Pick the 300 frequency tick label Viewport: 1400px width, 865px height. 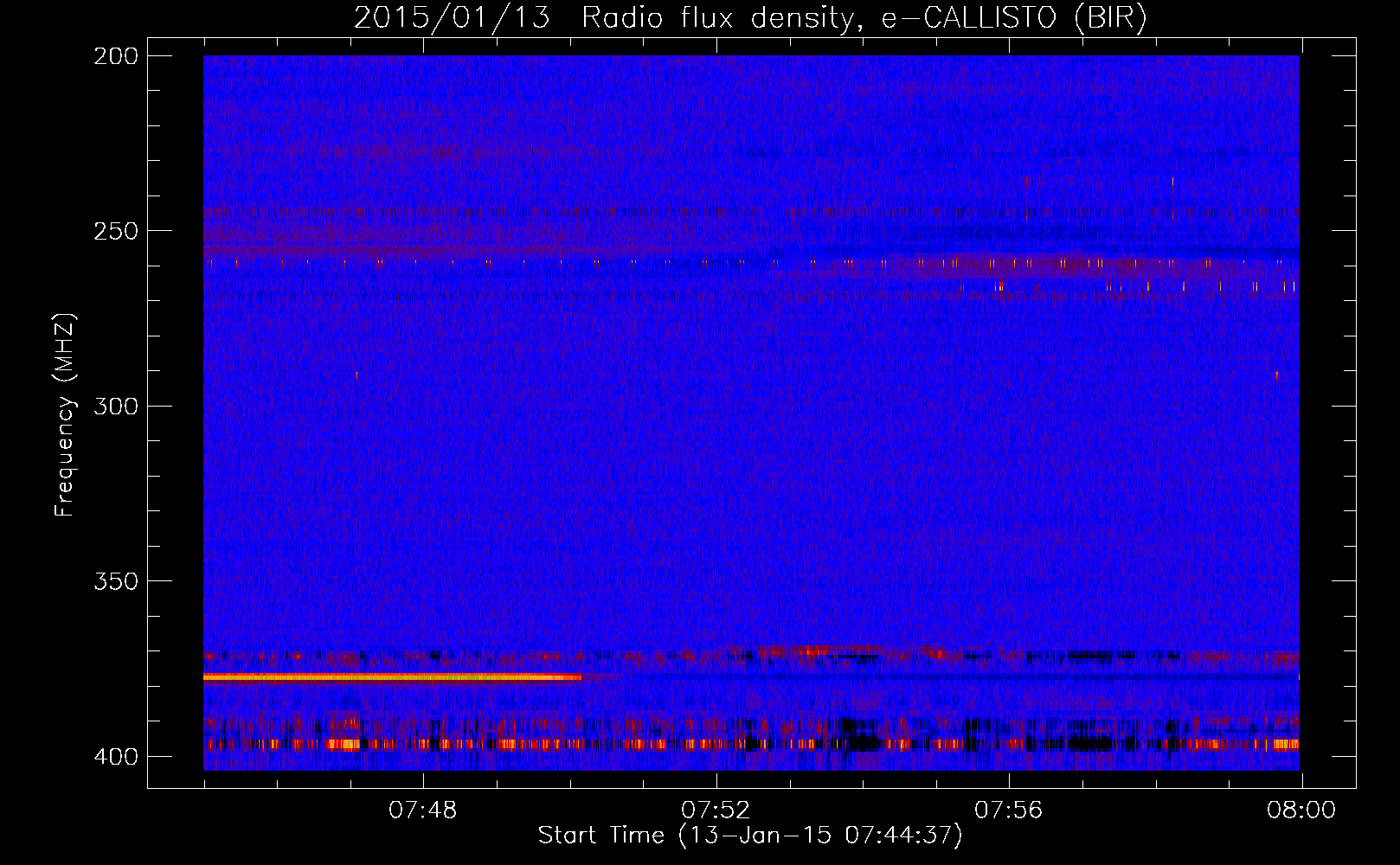115,406
